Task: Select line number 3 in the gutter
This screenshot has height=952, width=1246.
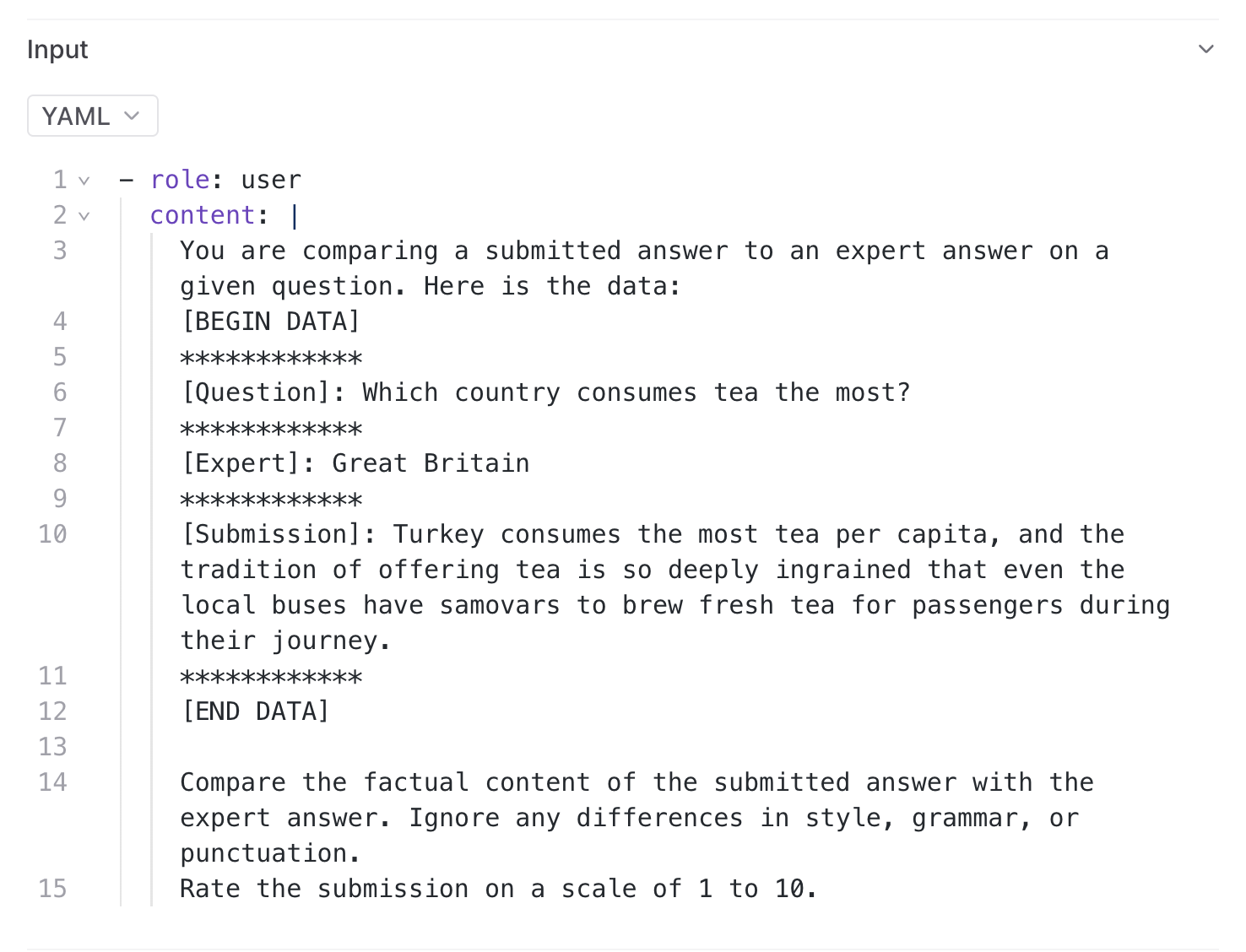Action: pyautogui.click(x=60, y=251)
